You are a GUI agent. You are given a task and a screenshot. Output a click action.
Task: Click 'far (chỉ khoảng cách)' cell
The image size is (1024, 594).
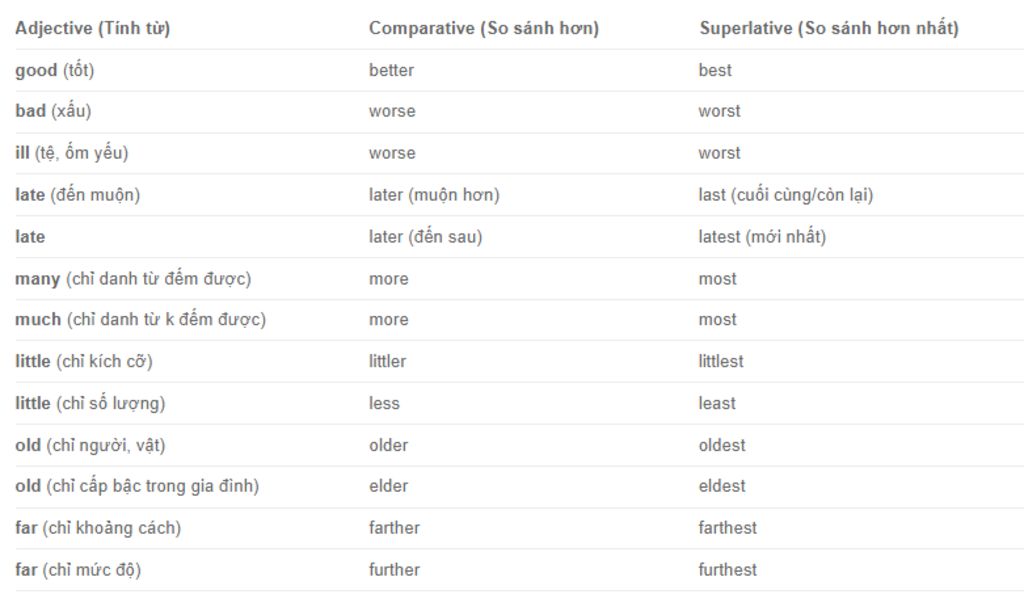click(x=98, y=528)
